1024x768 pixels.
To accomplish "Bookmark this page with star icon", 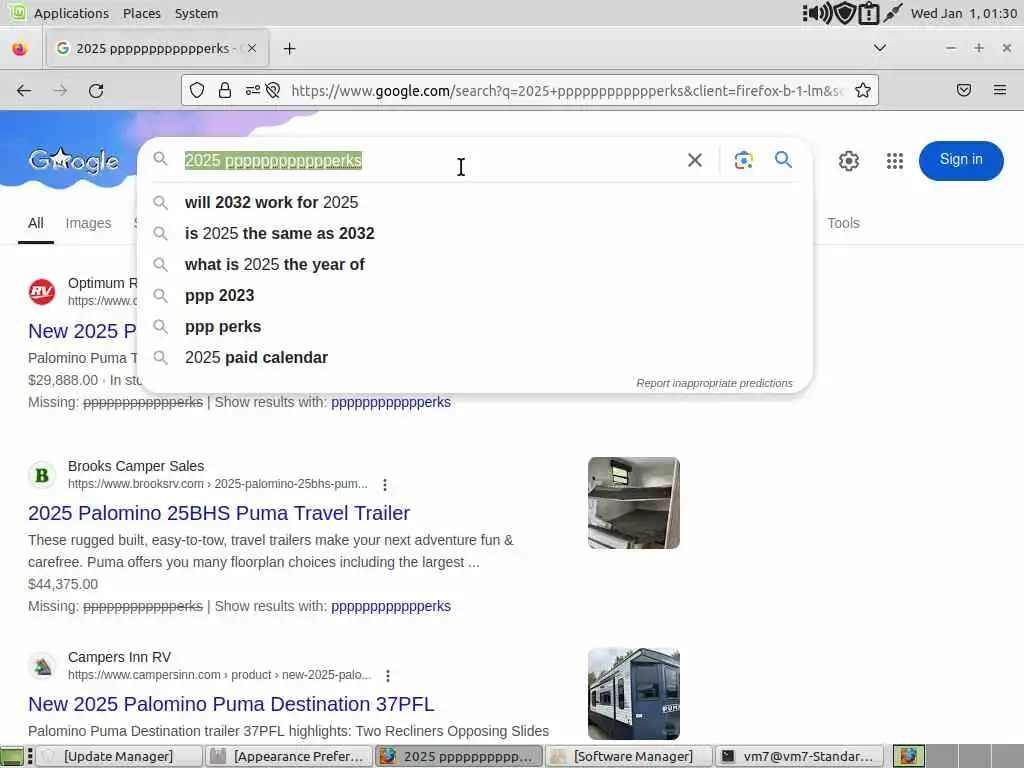I will pos(863,91).
